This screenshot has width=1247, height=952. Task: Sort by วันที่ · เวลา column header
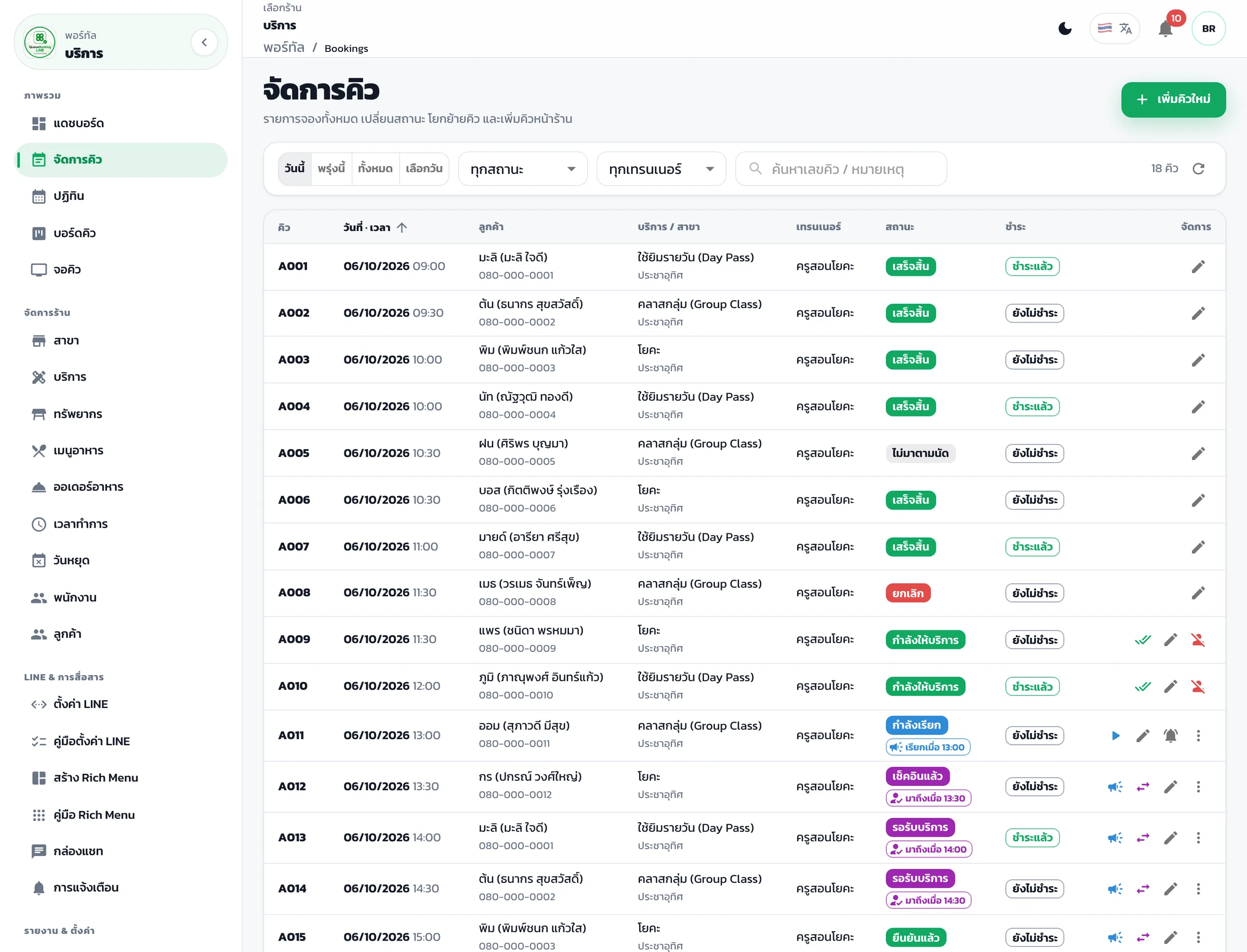[x=375, y=227]
